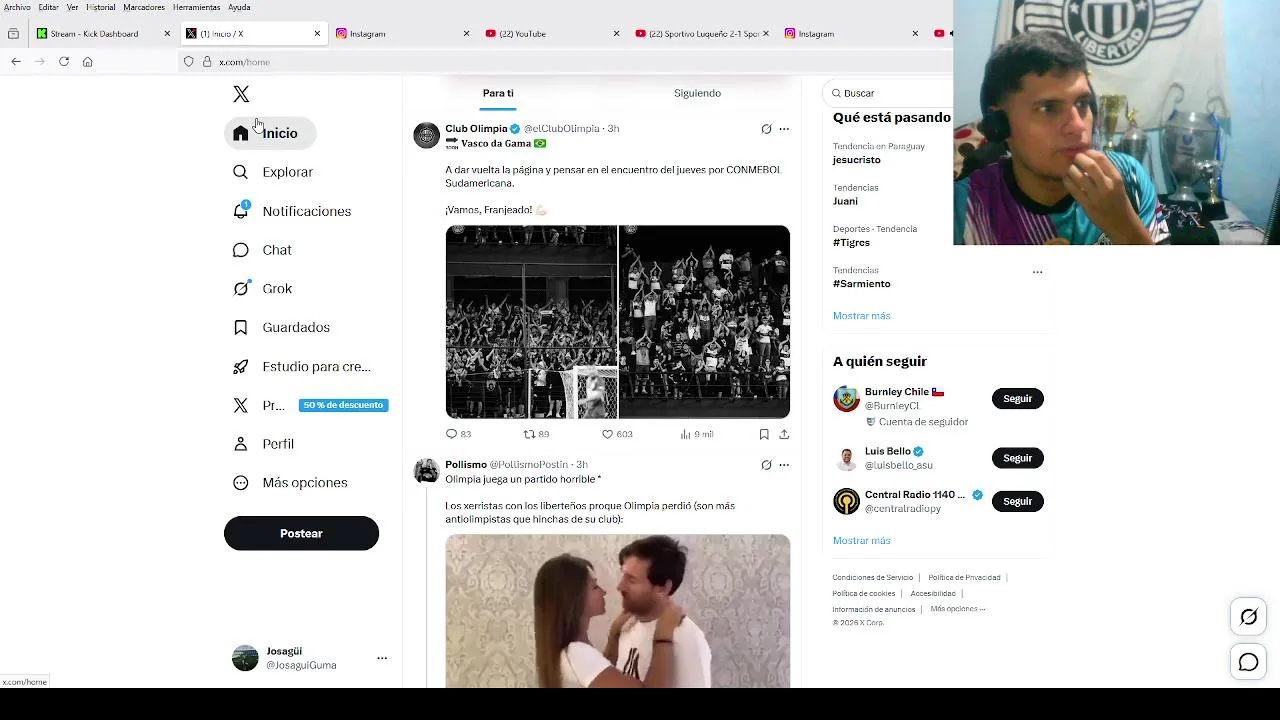Open three-dot menu on Pollismo post
Viewport: 1280px width, 720px height.
784,465
